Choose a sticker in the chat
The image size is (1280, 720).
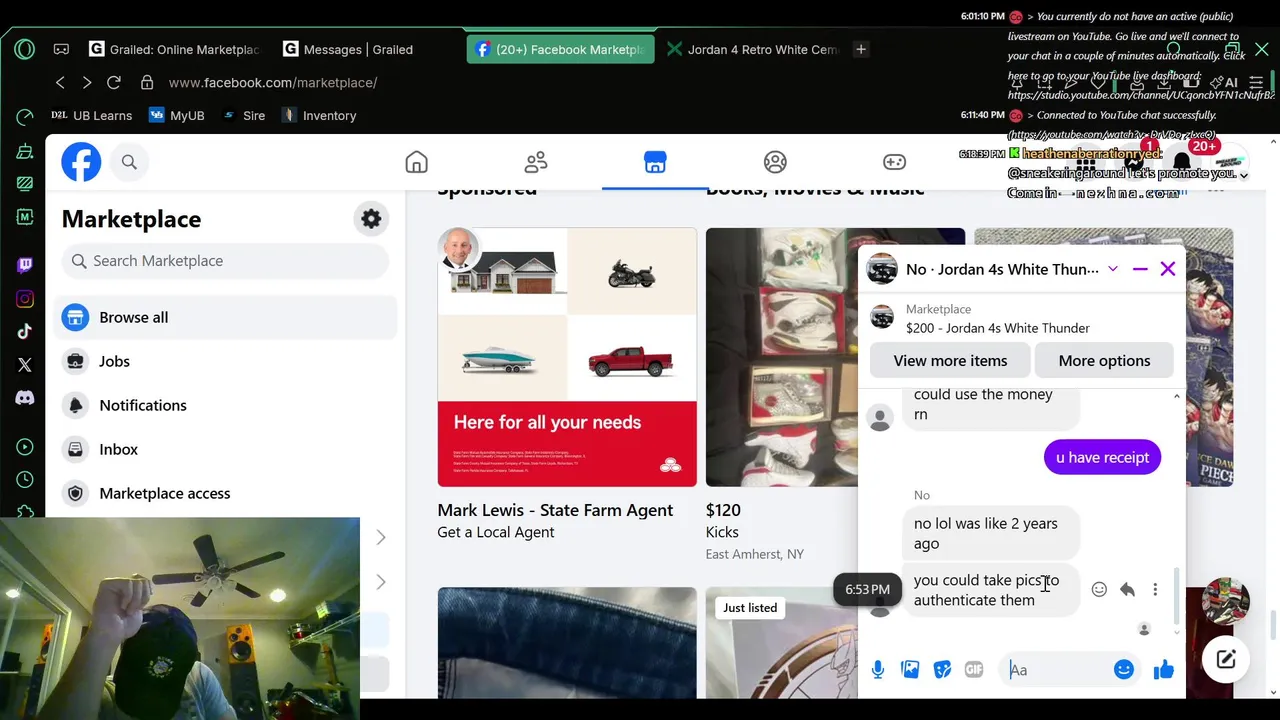coord(942,670)
